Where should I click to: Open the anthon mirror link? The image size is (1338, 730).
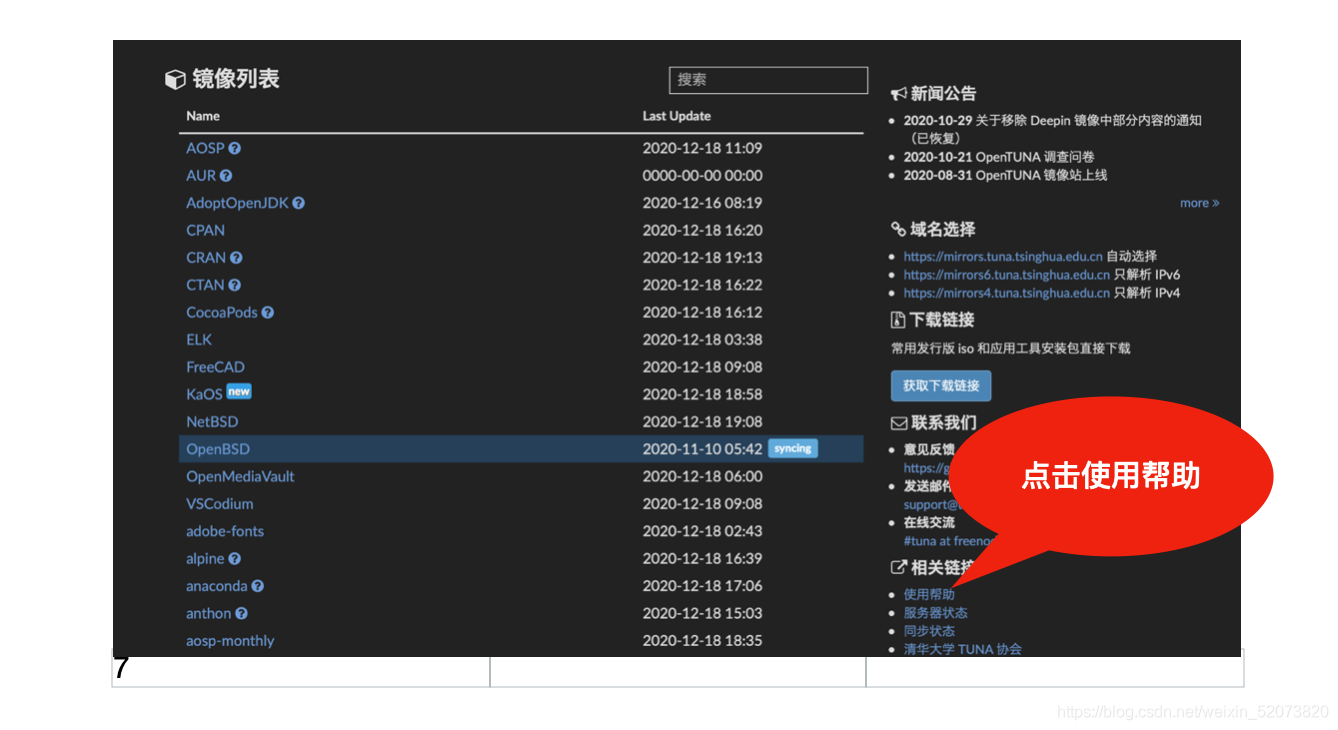click(x=208, y=614)
